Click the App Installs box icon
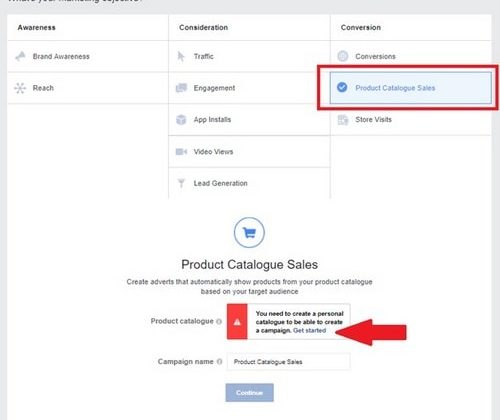500x420 pixels. (181, 119)
